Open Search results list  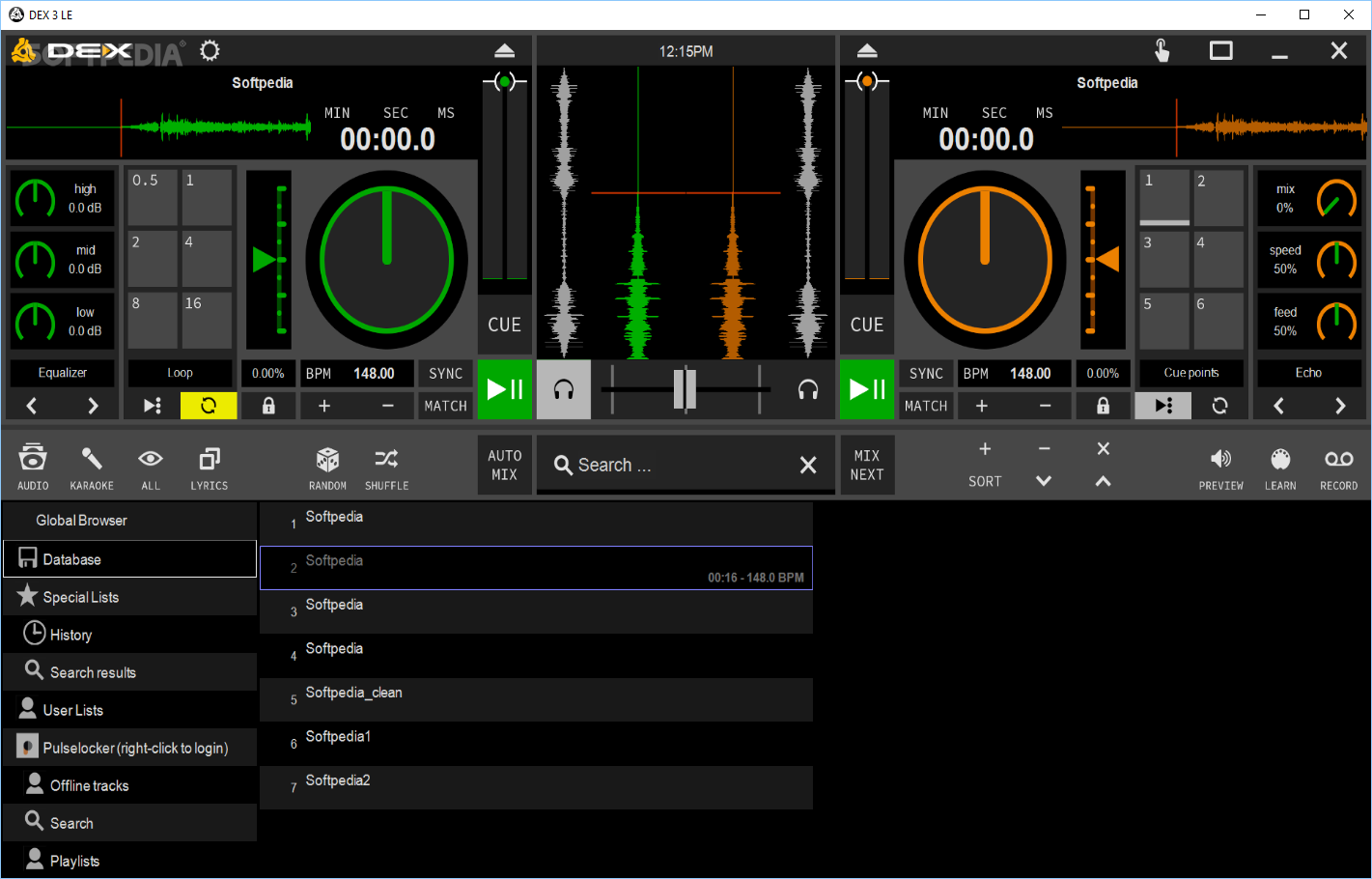pos(130,672)
